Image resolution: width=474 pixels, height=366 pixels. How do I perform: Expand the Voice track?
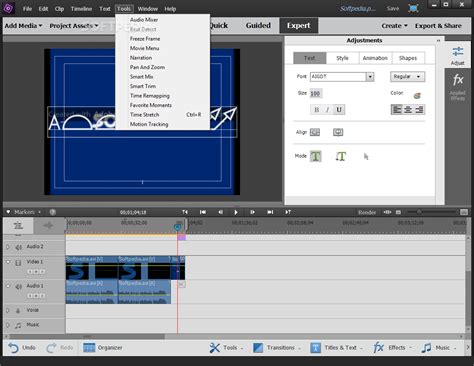click(x=8, y=310)
